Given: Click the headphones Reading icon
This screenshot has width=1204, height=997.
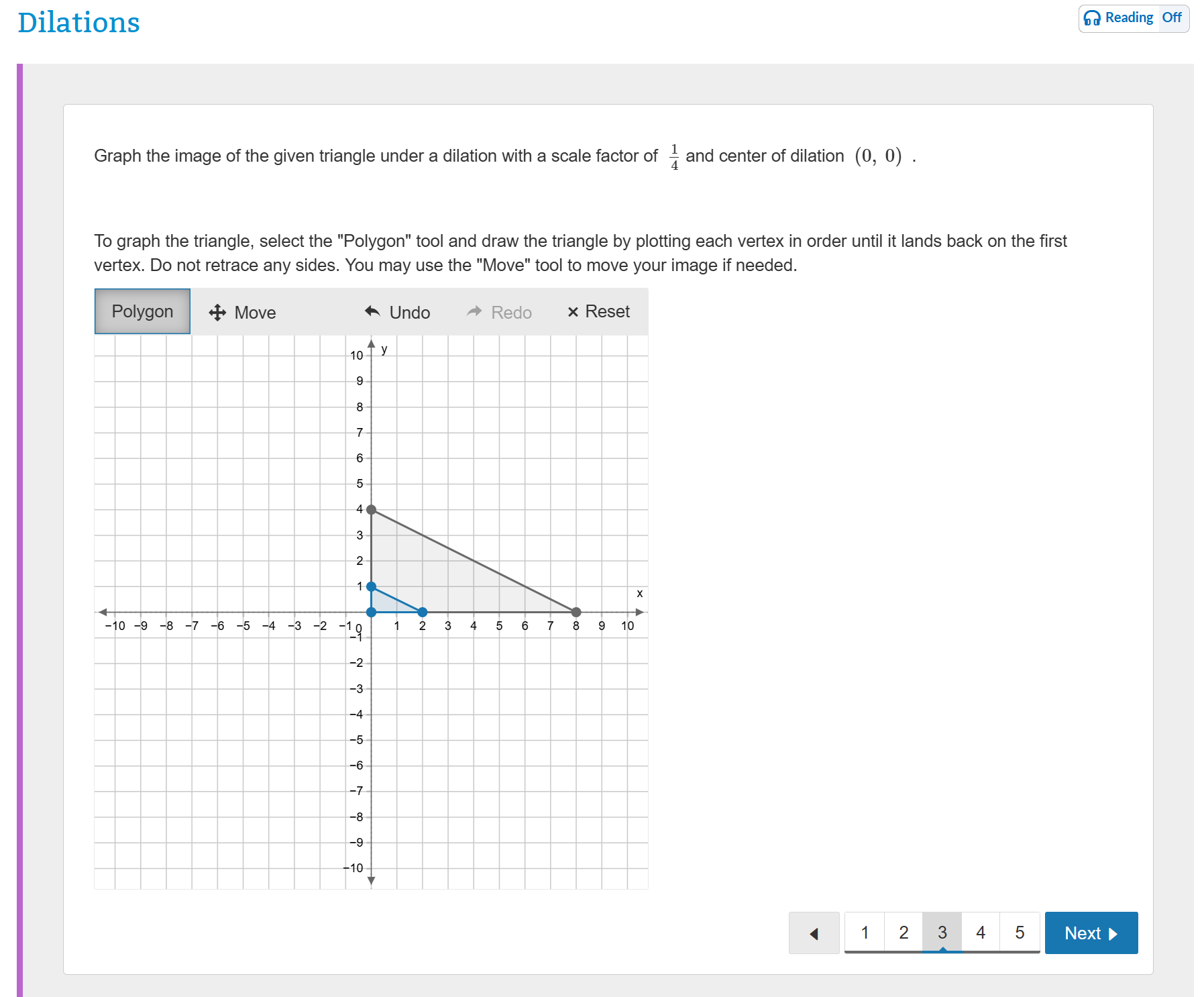Looking at the screenshot, I should coord(1092,17).
